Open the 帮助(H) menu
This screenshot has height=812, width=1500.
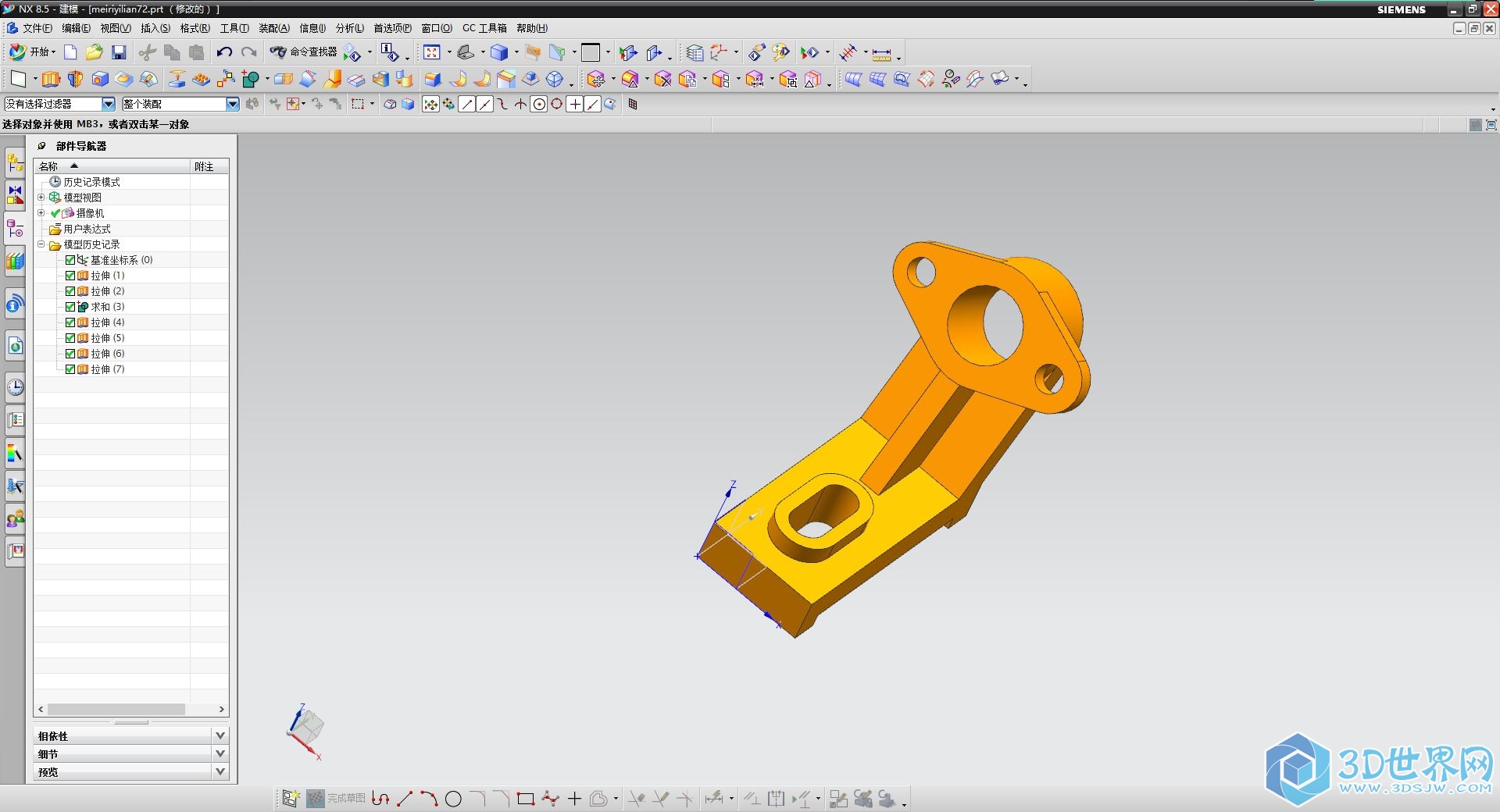pyautogui.click(x=532, y=28)
